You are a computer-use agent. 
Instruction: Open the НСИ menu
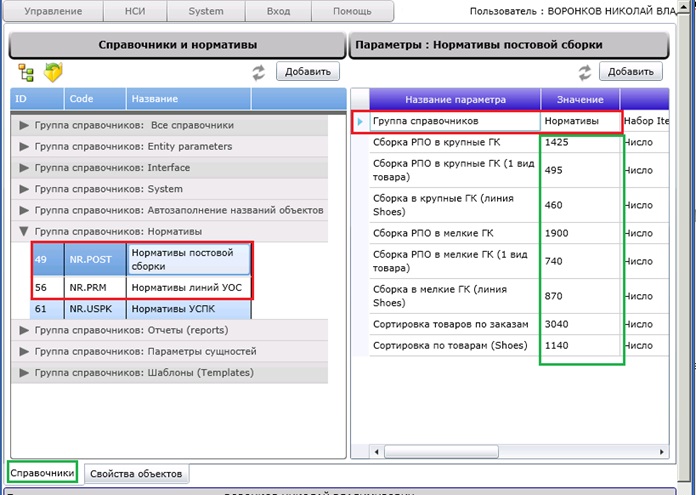(135, 11)
